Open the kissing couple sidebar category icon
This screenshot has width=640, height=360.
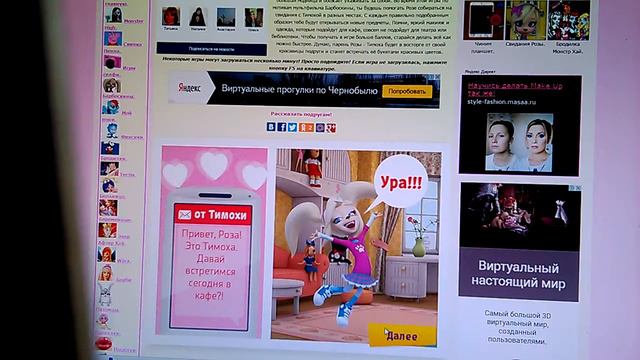point(109,169)
